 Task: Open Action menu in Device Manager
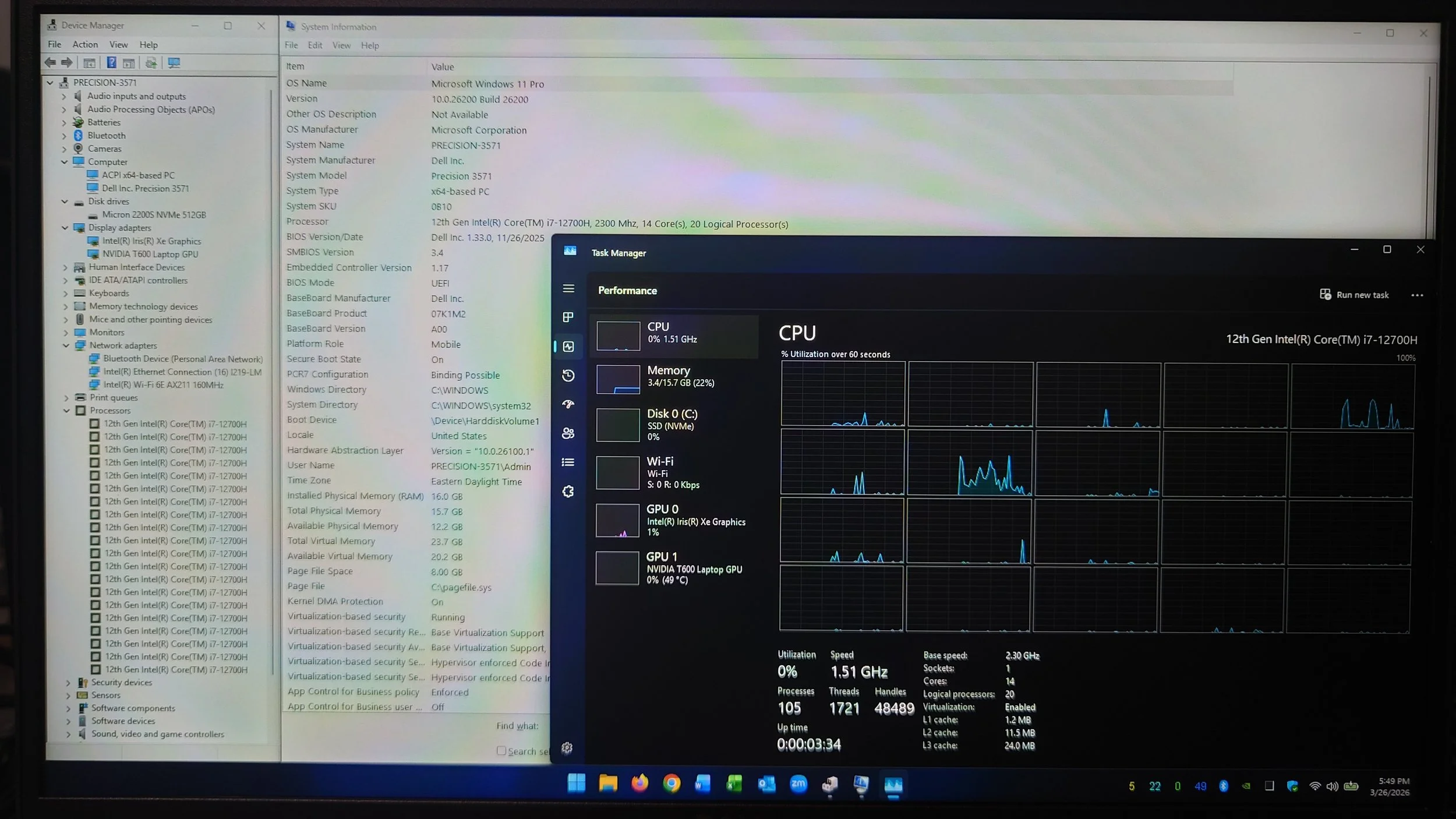[85, 44]
